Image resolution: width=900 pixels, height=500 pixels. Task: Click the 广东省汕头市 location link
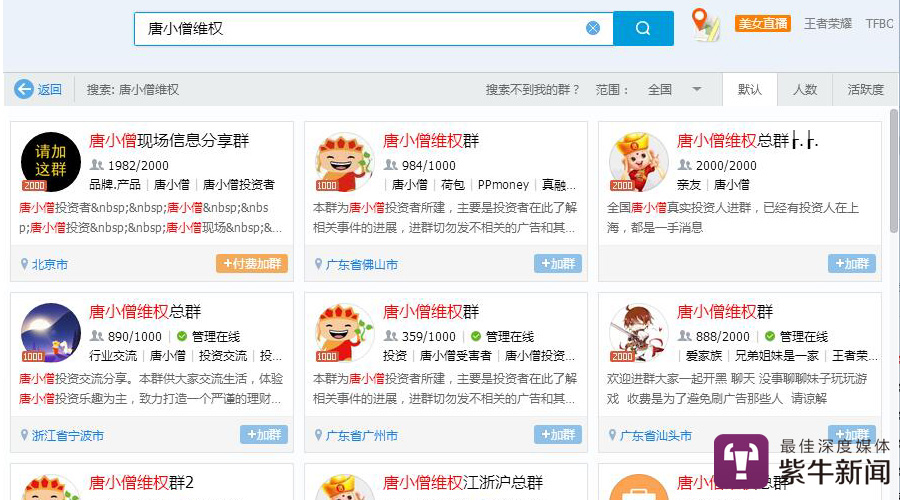[x=655, y=436]
